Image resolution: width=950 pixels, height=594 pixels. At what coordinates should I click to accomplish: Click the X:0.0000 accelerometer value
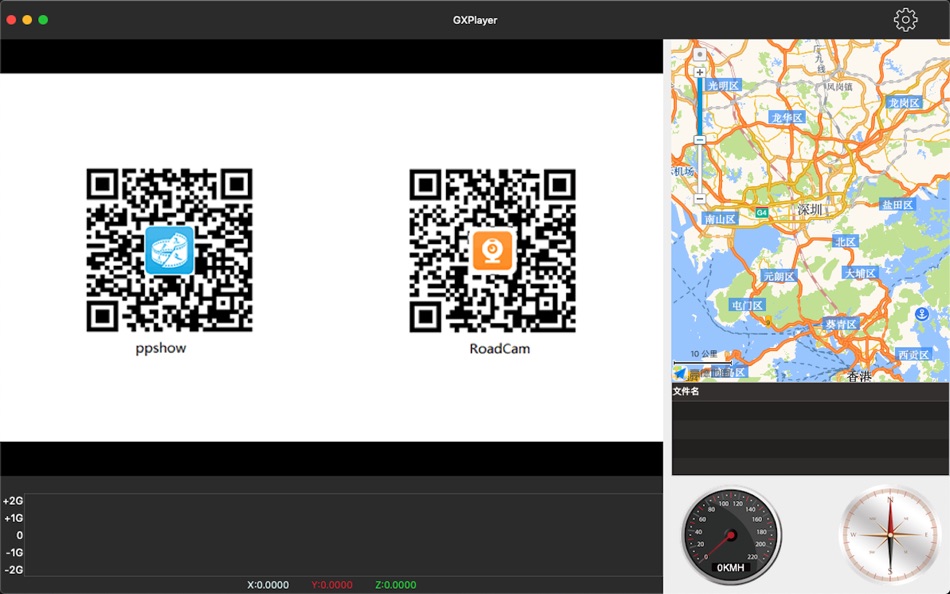[268, 585]
